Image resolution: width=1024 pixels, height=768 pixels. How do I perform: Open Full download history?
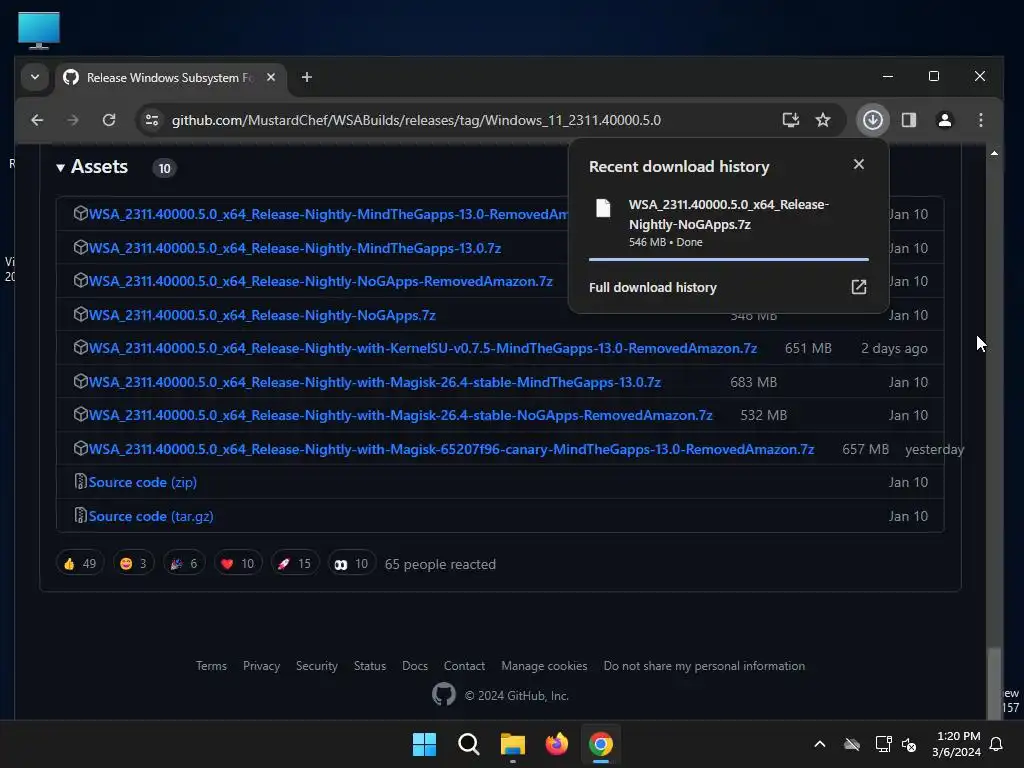[x=652, y=287]
